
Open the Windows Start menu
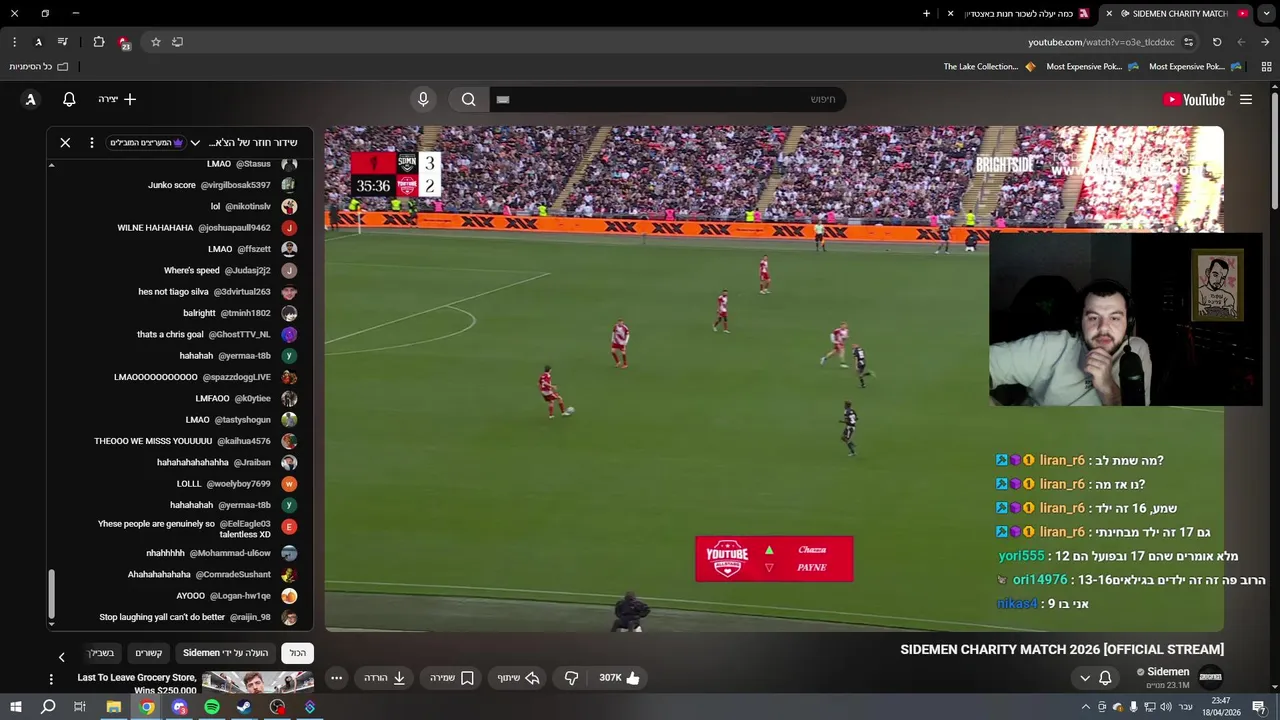tap(15, 707)
